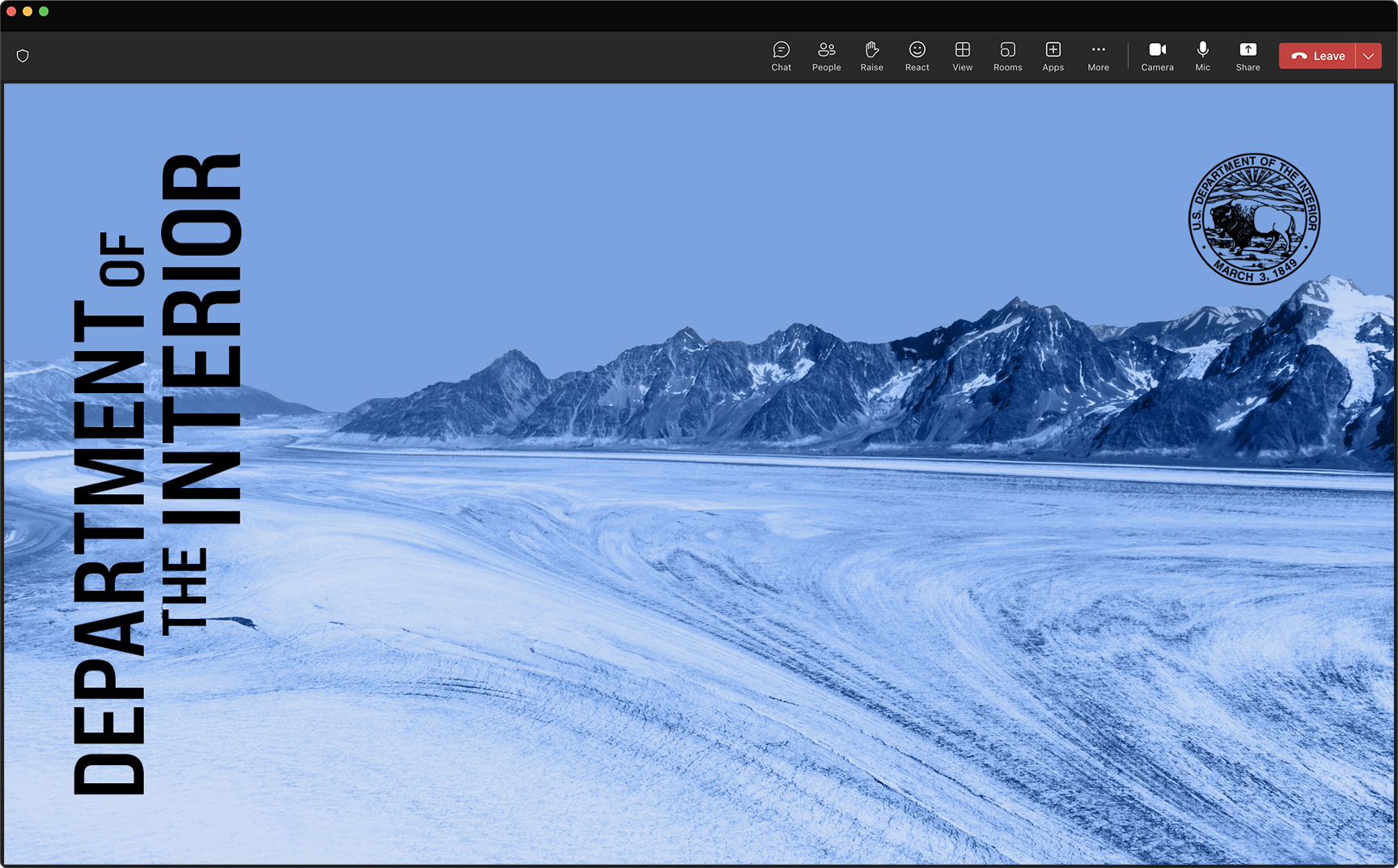Show the People participants list

coord(826,56)
